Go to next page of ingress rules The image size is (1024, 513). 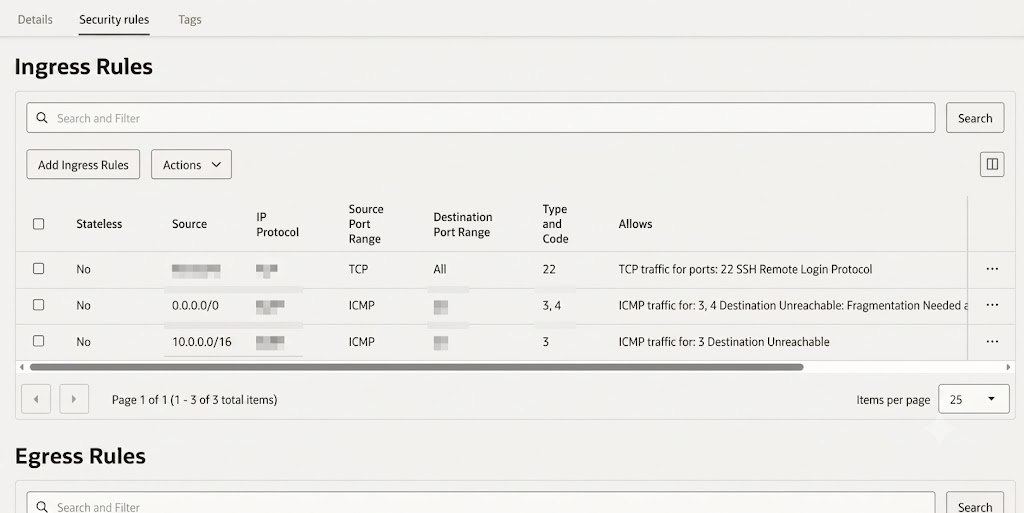(x=74, y=399)
